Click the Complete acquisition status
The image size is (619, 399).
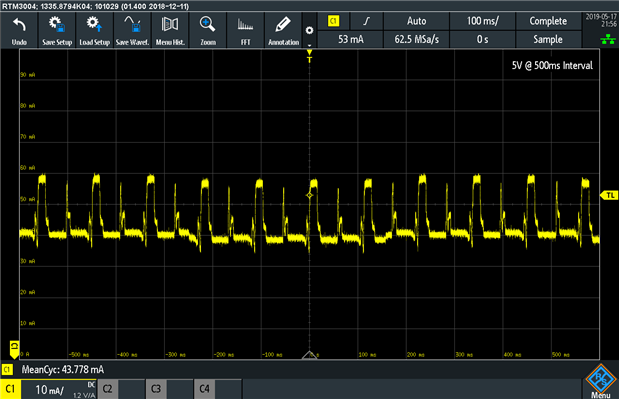pyautogui.click(x=548, y=21)
